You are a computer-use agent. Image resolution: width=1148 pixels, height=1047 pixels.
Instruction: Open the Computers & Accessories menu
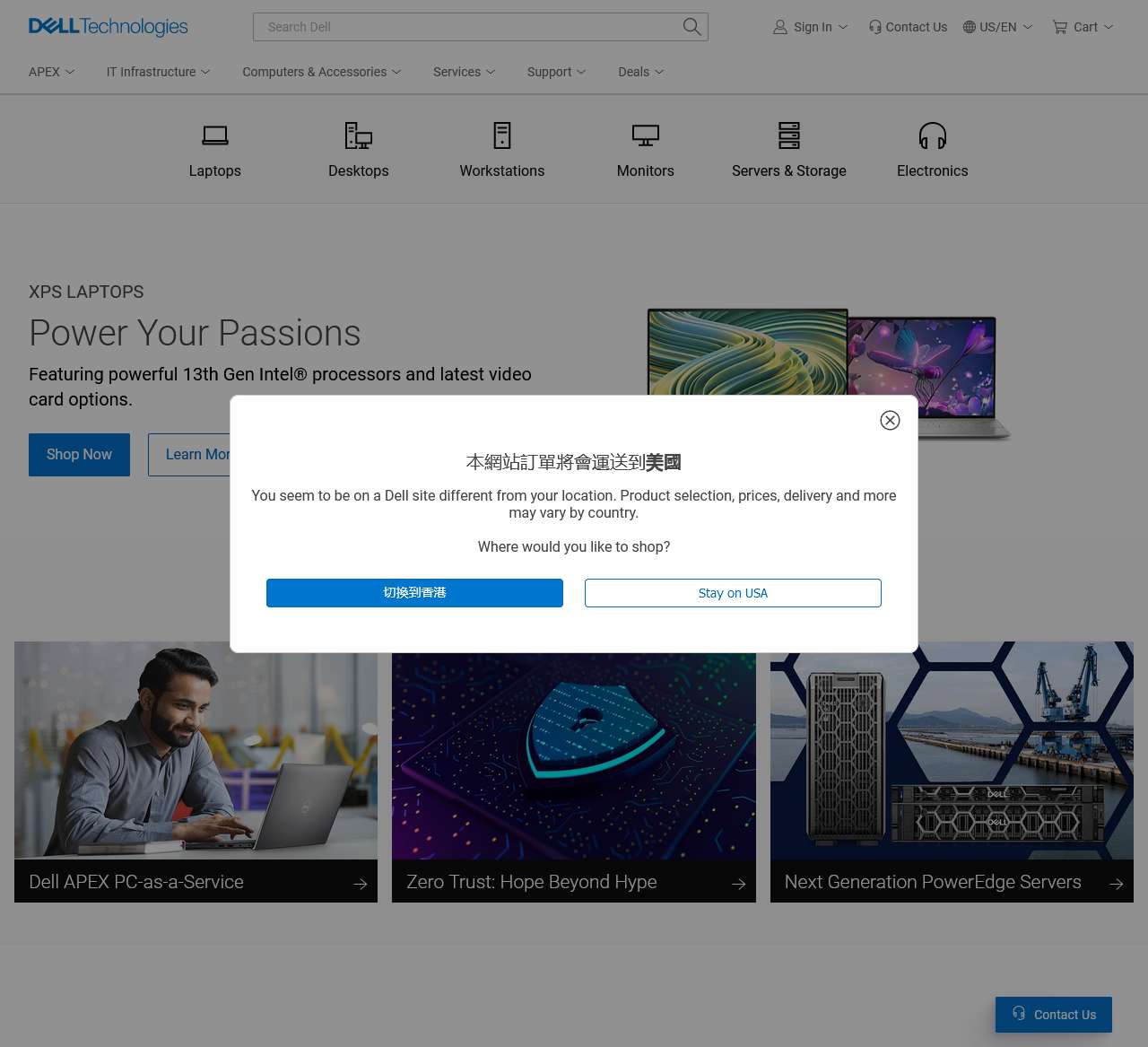click(x=321, y=72)
